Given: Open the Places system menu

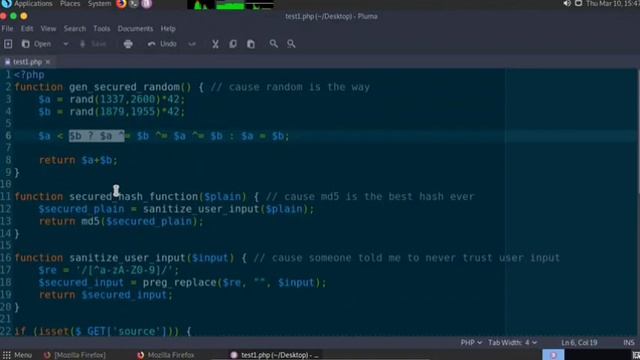Looking at the screenshot, I should click(x=70, y=4).
